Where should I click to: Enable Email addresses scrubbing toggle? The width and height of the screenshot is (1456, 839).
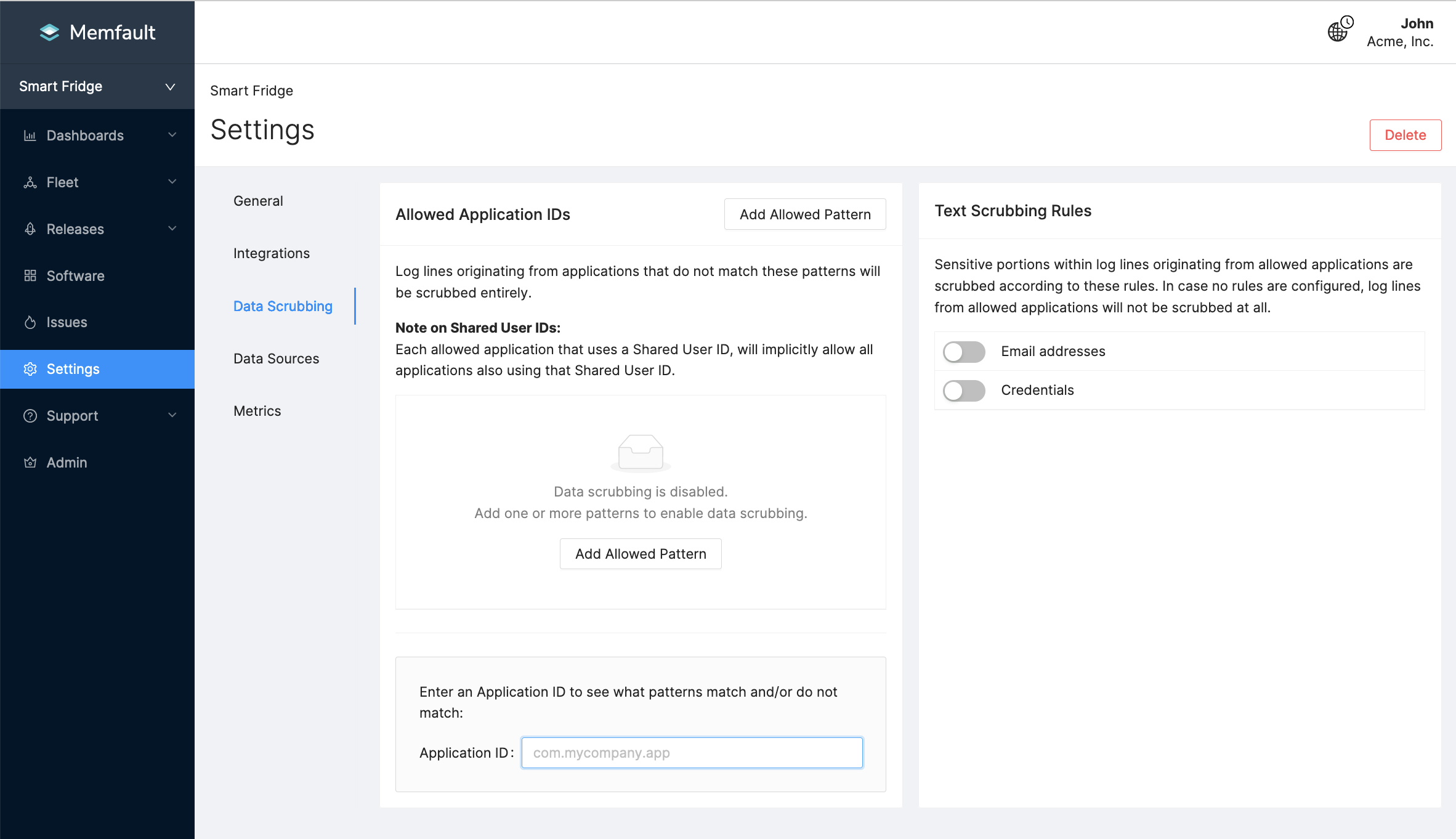coord(964,352)
